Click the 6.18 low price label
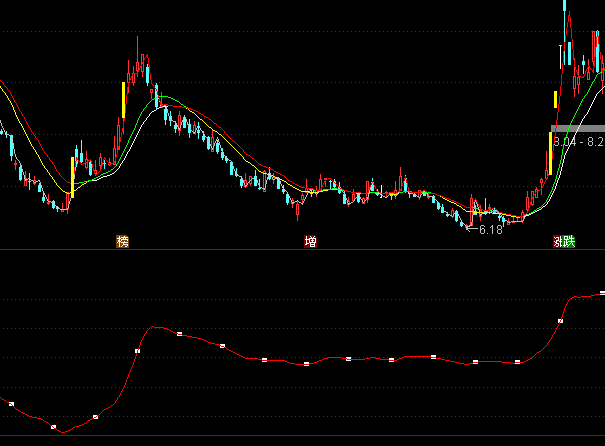This screenshot has height=446, width=605. click(489, 230)
